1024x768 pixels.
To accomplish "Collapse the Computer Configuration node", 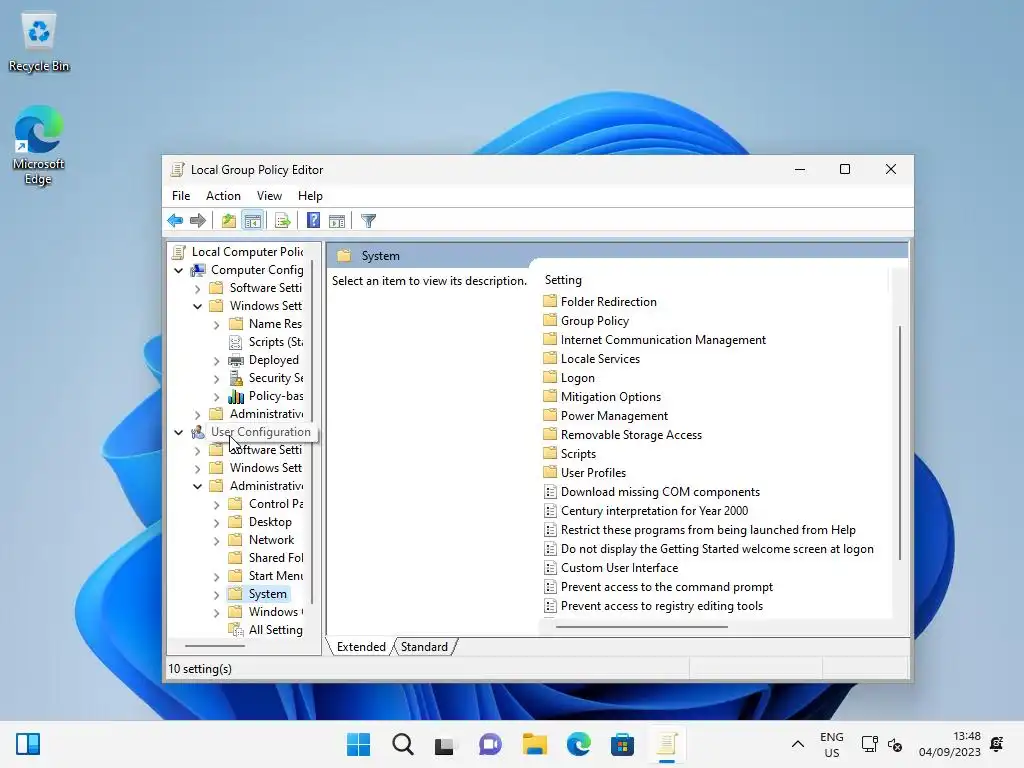I will (x=178, y=270).
